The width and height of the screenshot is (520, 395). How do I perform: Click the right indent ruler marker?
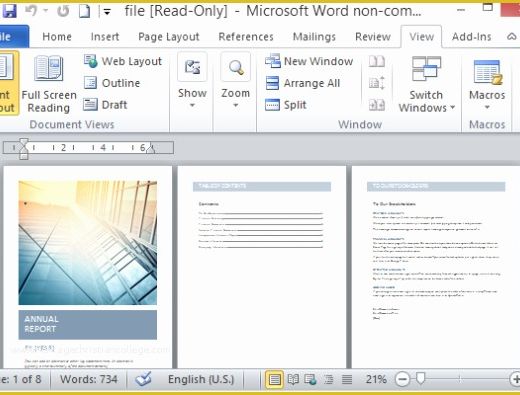tap(150, 149)
